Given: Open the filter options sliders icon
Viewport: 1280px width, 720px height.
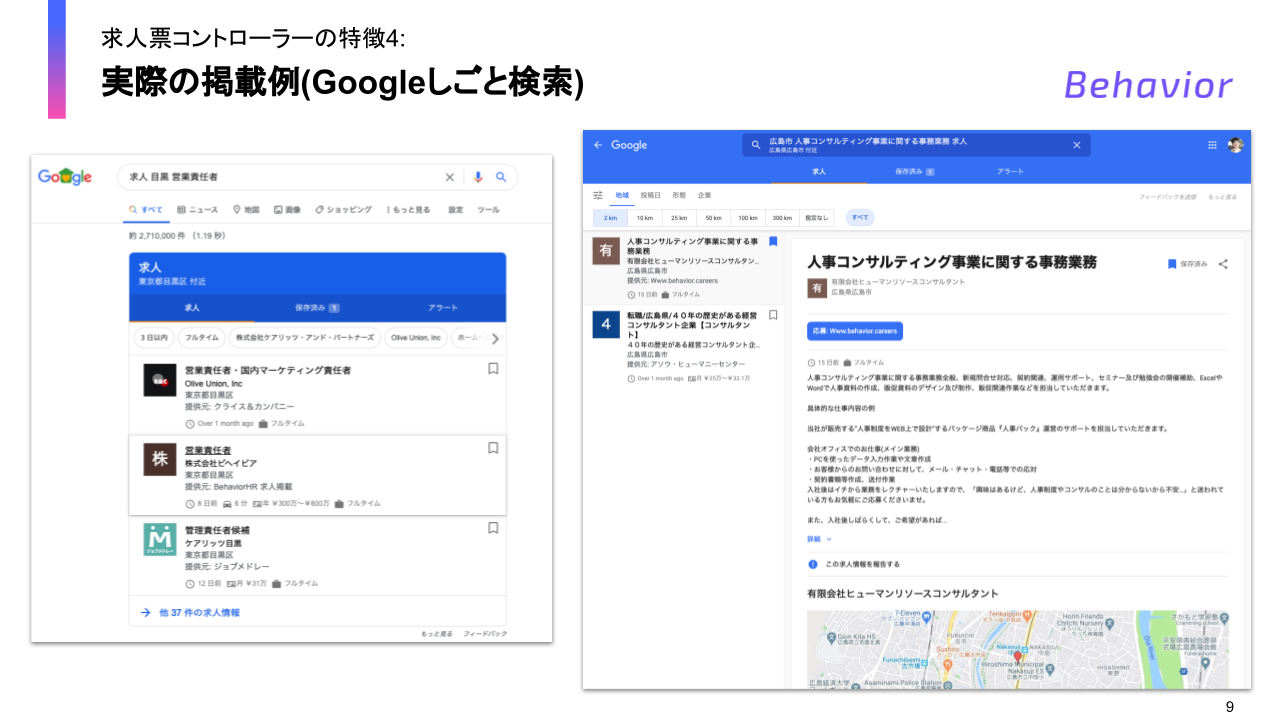Looking at the screenshot, I should pyautogui.click(x=598, y=195).
